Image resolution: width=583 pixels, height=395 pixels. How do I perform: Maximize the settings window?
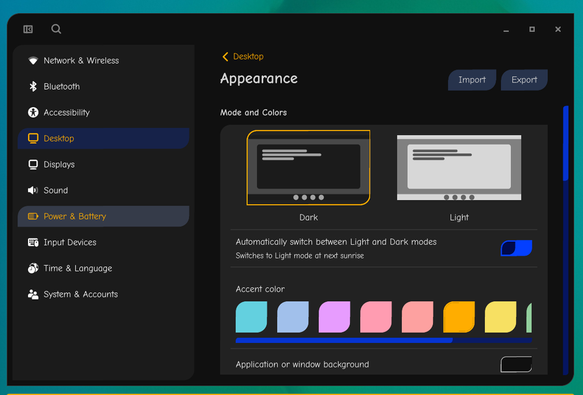coord(532,29)
